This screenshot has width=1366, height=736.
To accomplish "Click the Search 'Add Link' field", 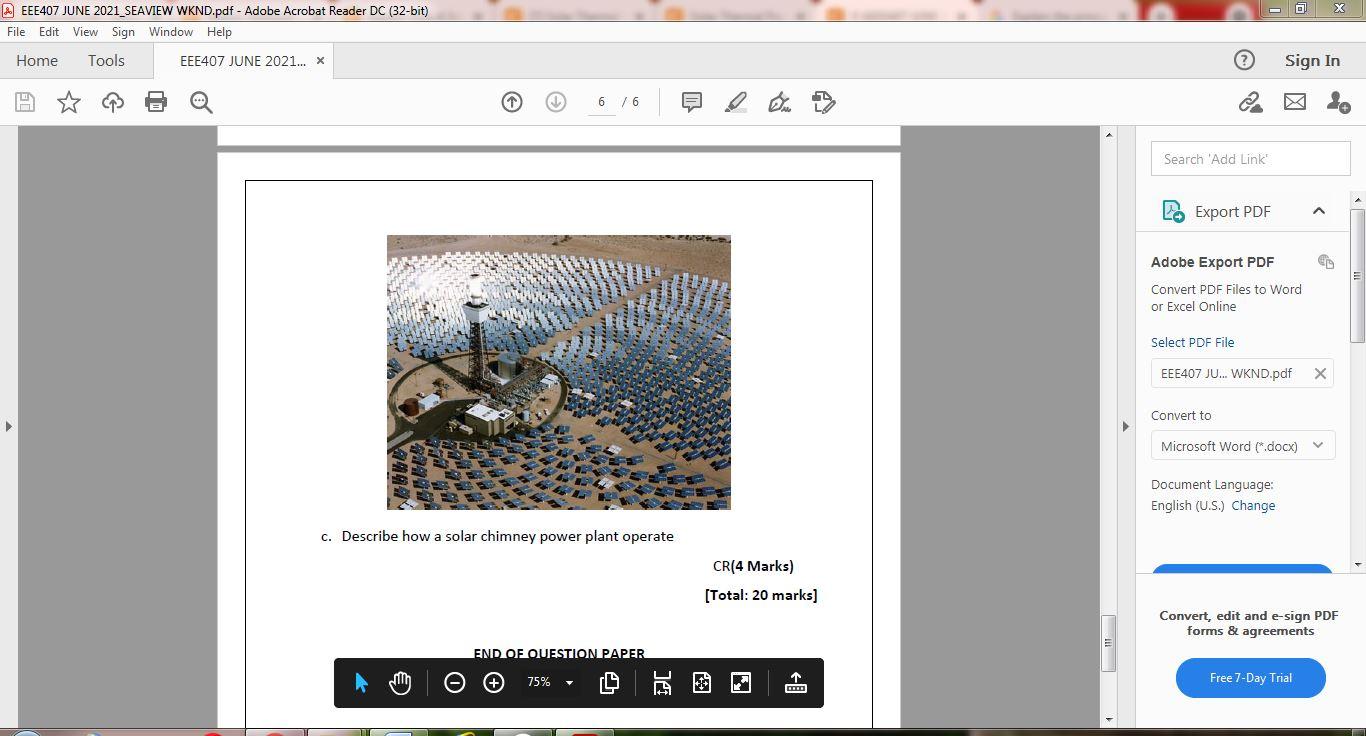I will (x=1250, y=159).
